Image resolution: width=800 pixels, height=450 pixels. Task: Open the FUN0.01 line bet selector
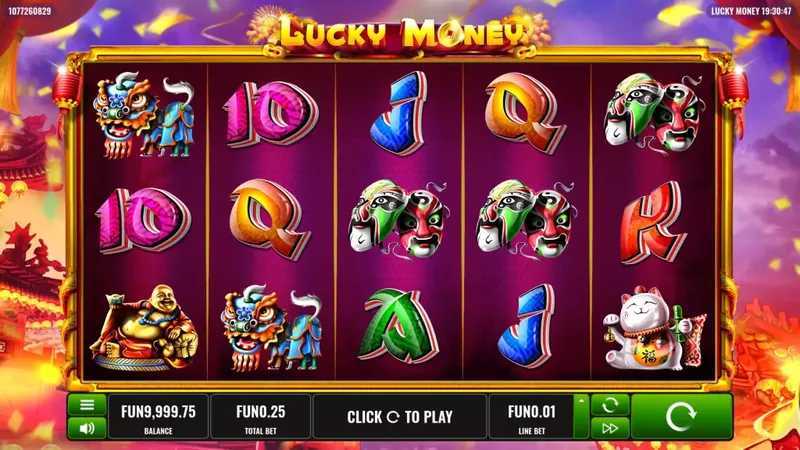point(531,417)
